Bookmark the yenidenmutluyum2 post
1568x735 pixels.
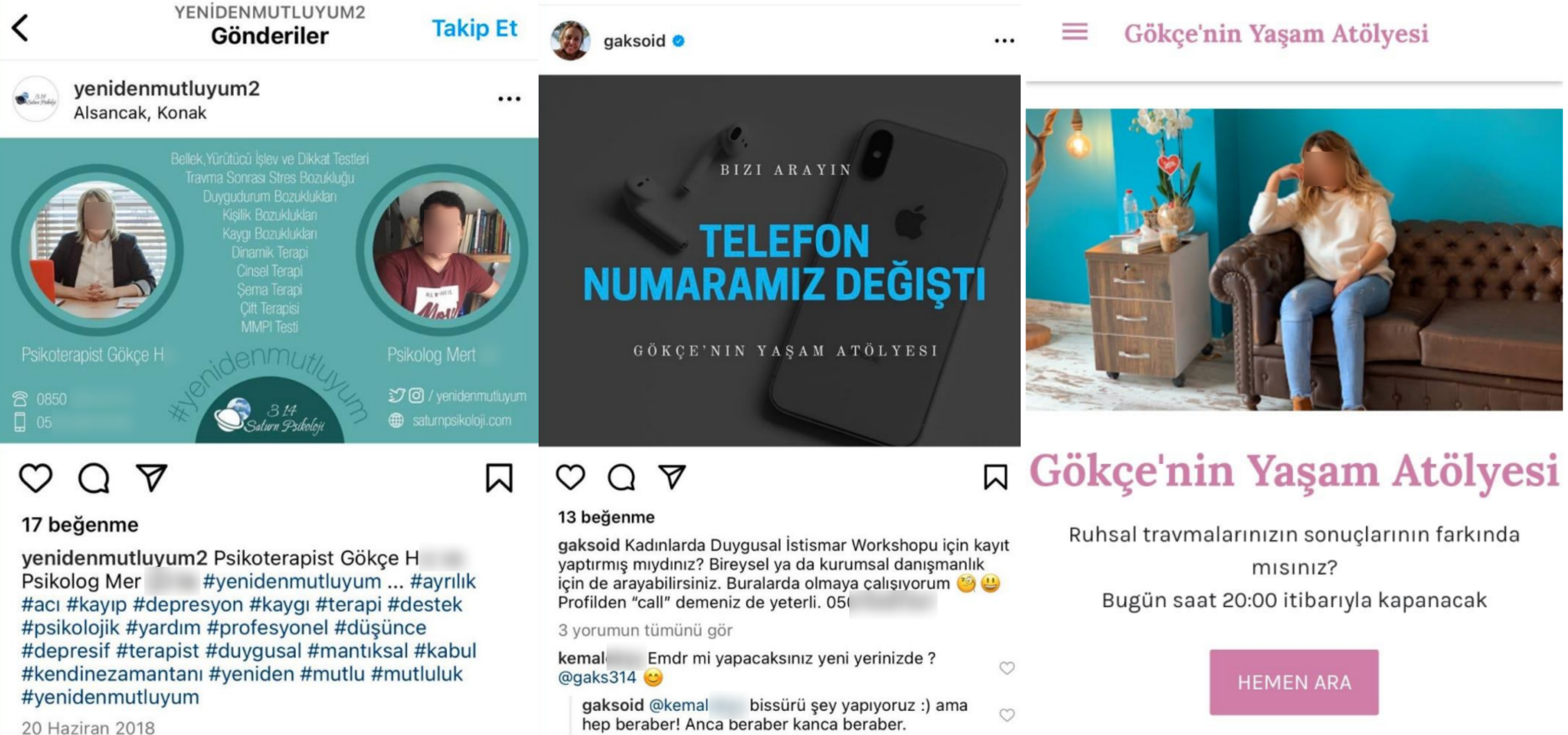499,478
